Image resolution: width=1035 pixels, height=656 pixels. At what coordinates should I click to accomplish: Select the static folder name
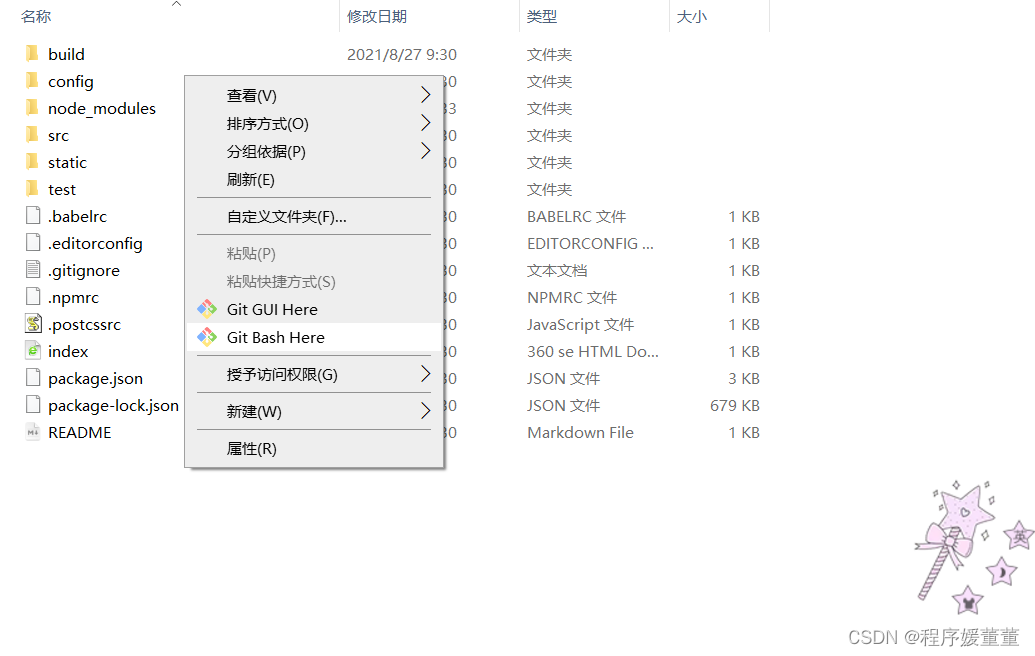click(x=67, y=162)
